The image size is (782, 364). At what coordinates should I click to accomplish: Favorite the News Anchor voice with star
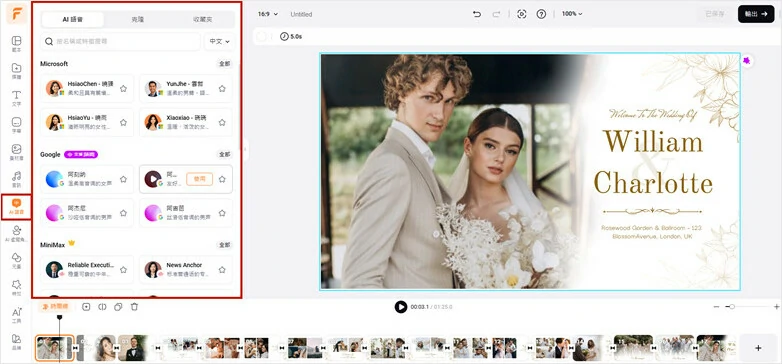[x=222, y=269]
